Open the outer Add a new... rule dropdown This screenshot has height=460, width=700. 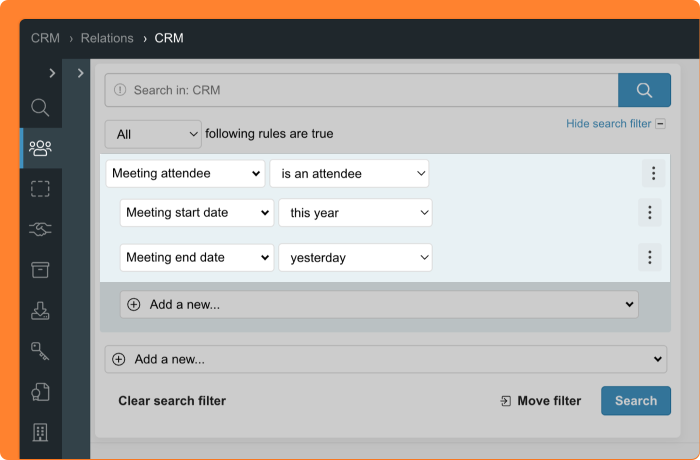386,359
